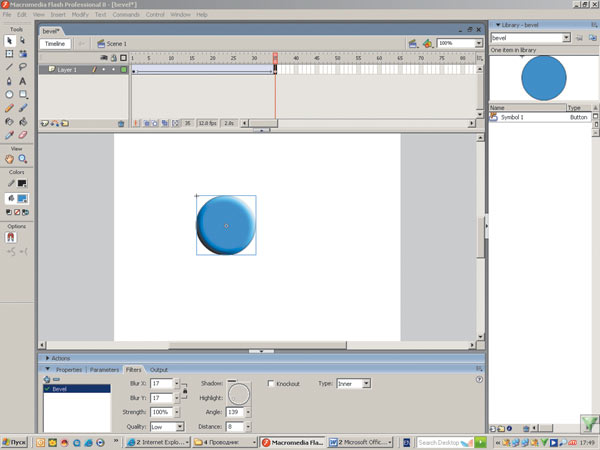Click the Timeline button
Screen dimensions: 600x450
pyautogui.click(x=55, y=44)
